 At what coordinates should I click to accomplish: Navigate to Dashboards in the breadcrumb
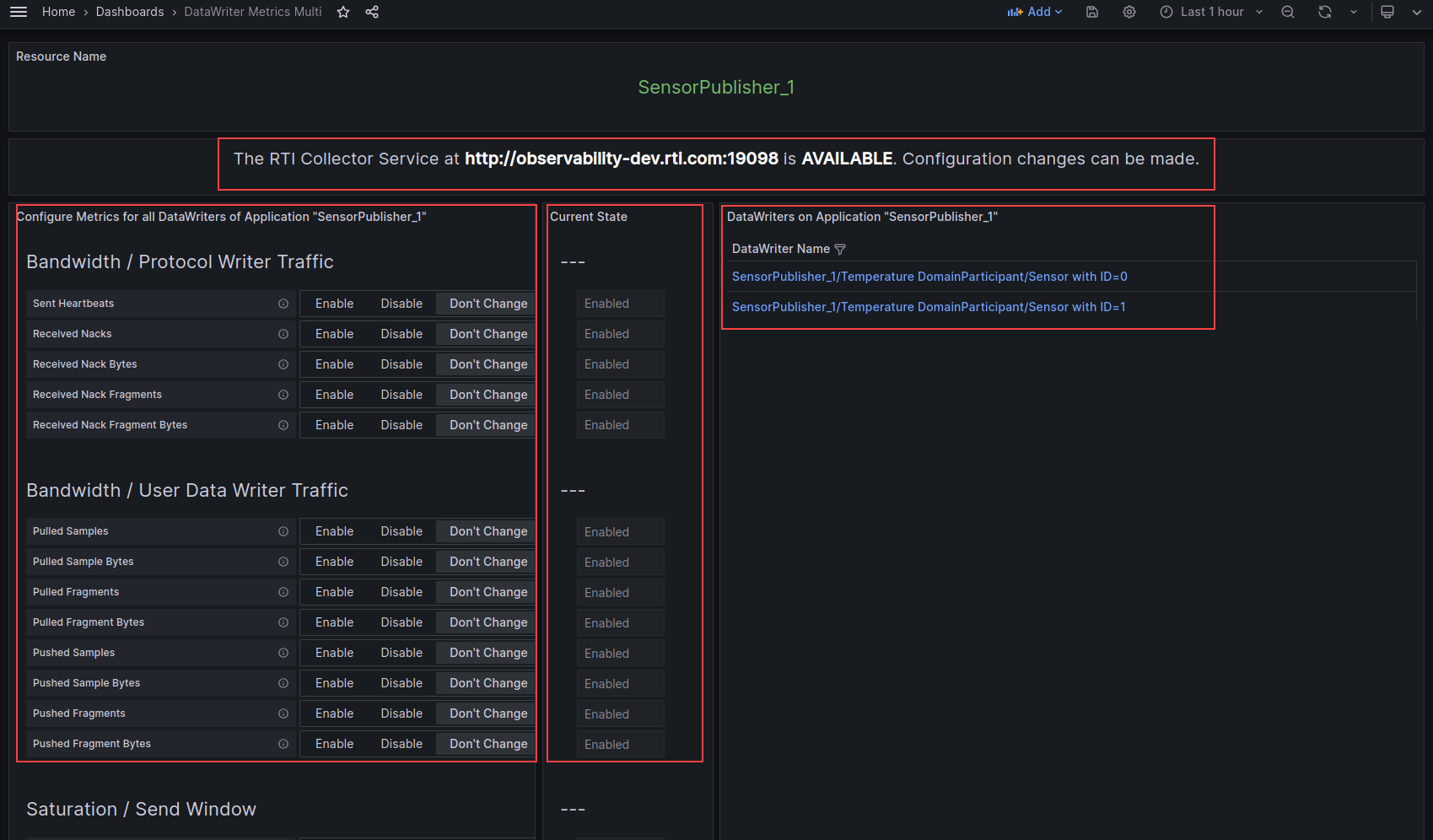pyautogui.click(x=130, y=12)
